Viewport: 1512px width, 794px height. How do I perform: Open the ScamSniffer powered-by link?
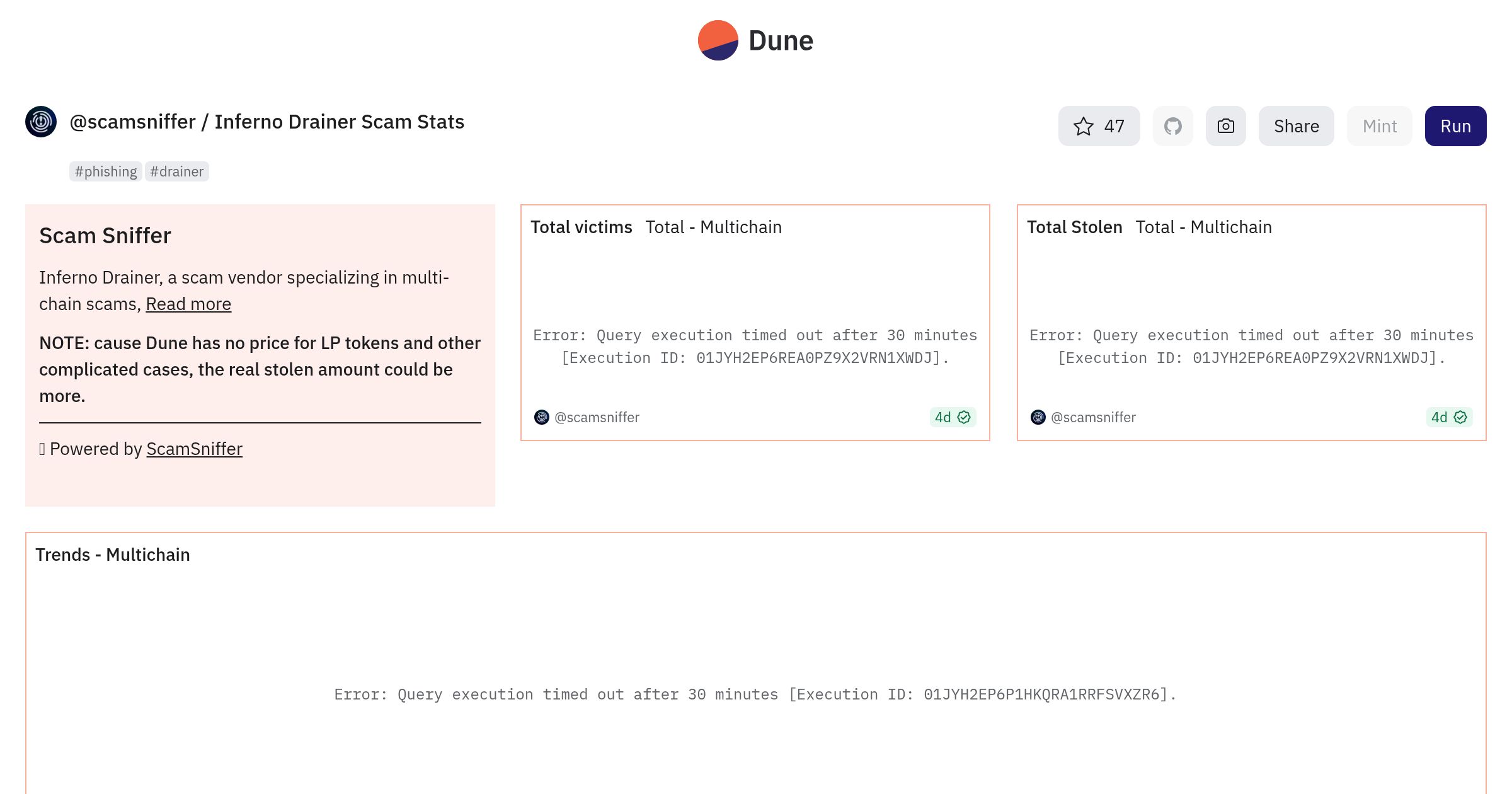point(194,449)
